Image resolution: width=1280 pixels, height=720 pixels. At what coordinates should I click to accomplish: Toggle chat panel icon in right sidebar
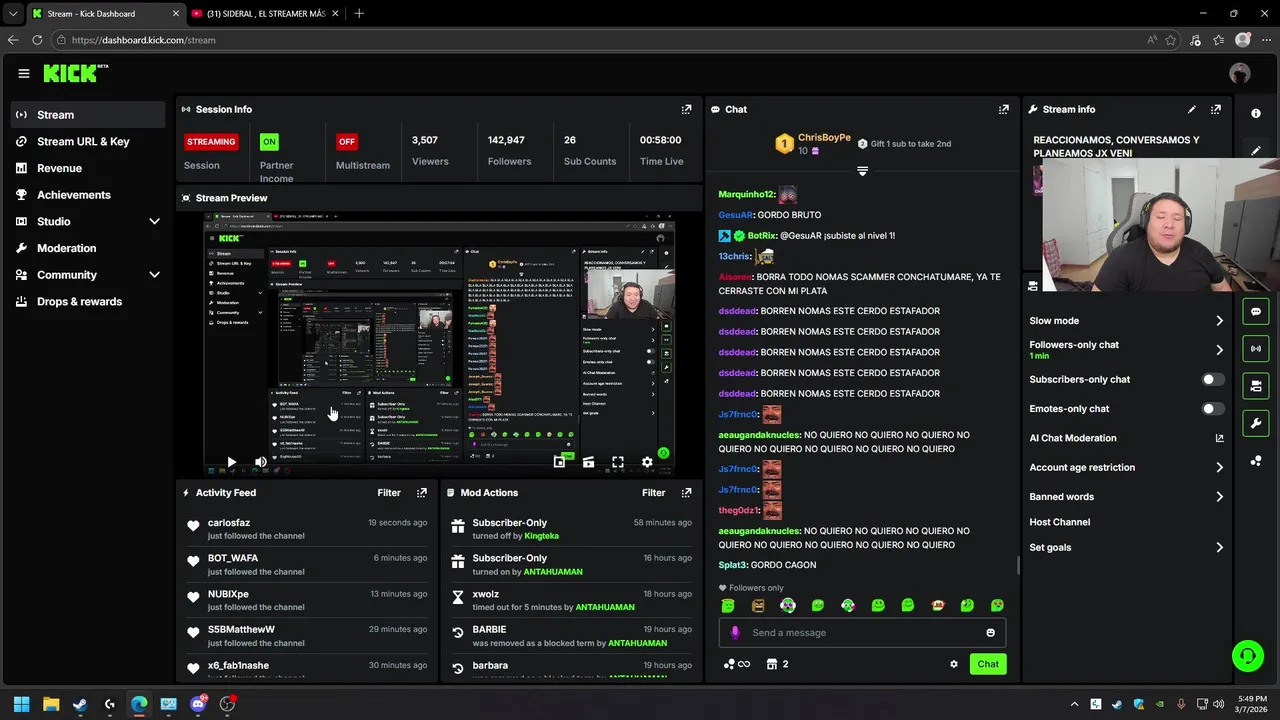coord(1256,312)
